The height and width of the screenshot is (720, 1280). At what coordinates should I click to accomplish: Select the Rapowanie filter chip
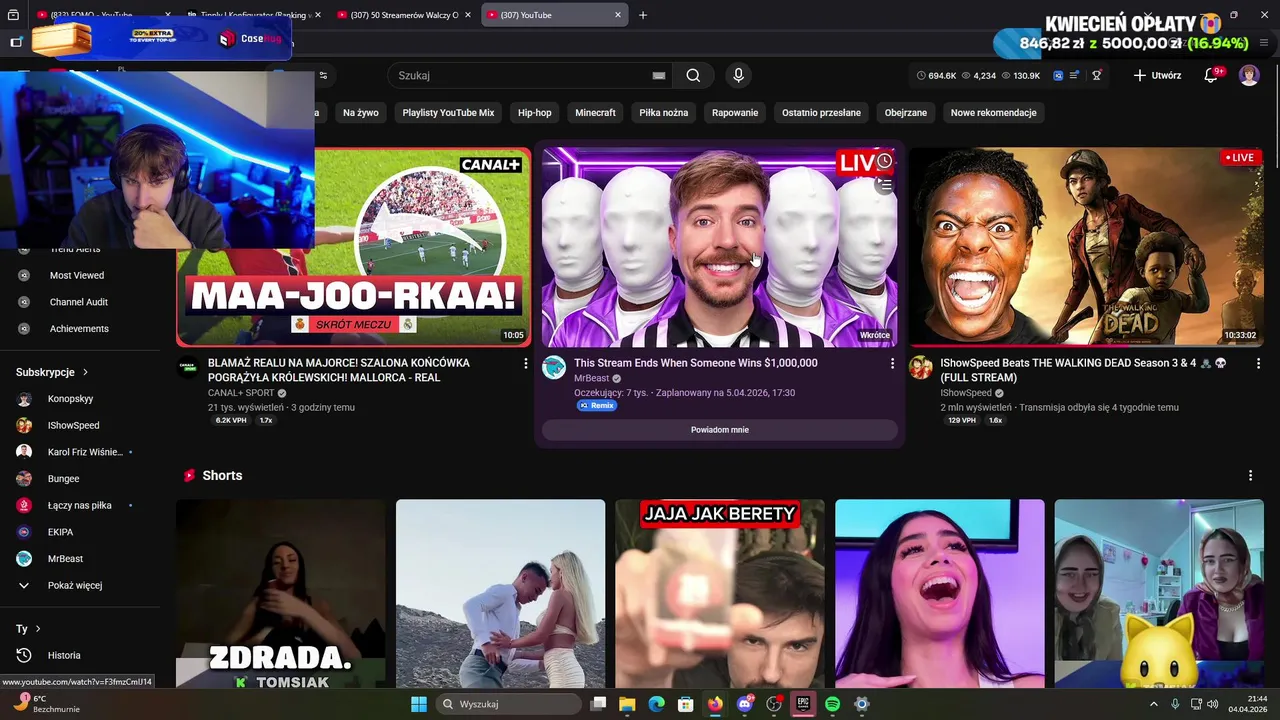(735, 113)
